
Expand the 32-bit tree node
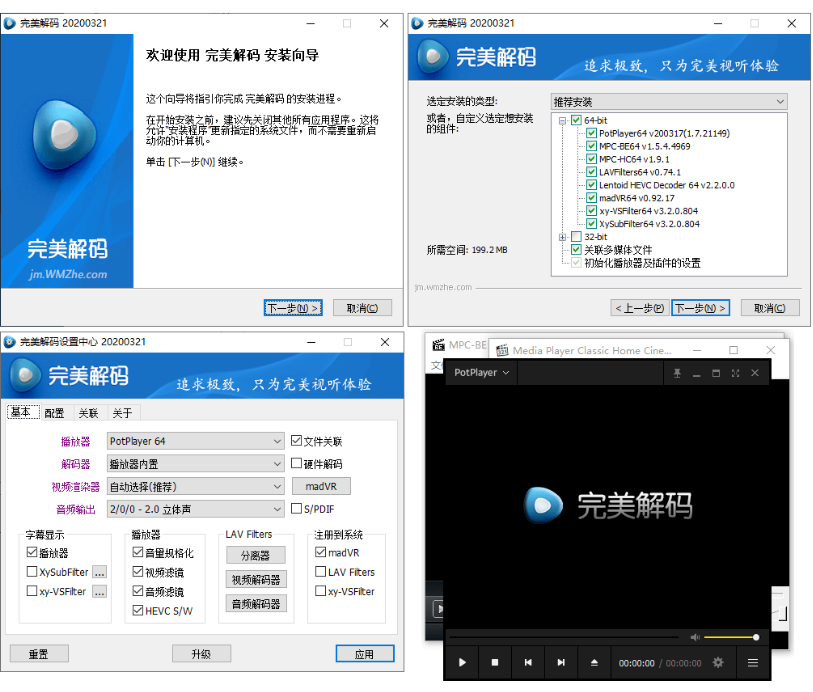[x=563, y=237]
